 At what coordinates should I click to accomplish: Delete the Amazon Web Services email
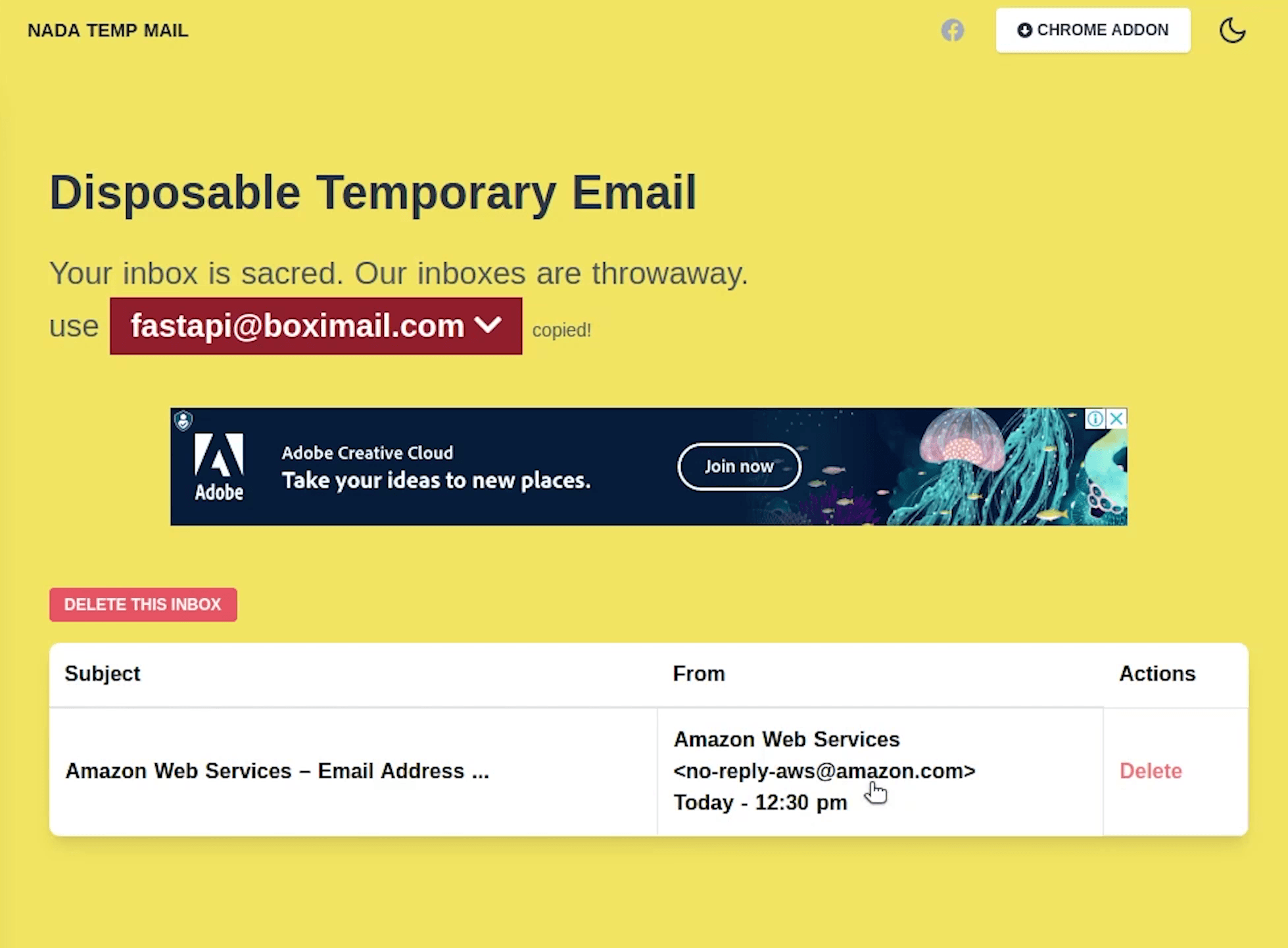[x=1150, y=770]
